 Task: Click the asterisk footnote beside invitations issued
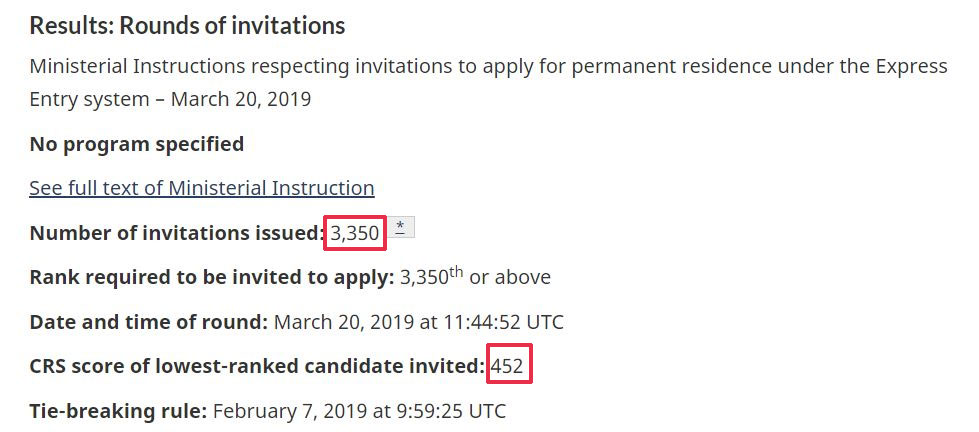click(x=400, y=227)
